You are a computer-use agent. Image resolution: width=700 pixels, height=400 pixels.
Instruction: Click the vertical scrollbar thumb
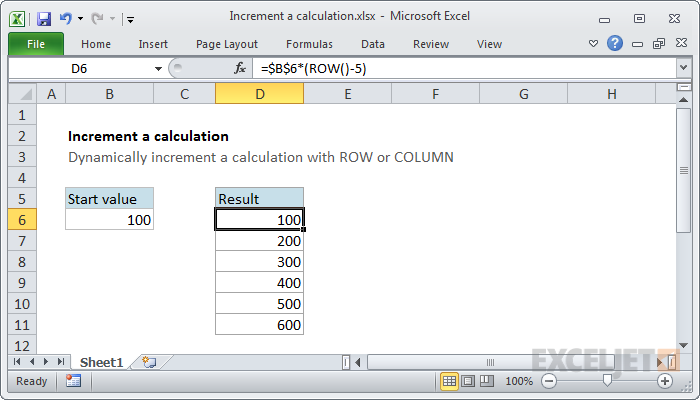683,170
